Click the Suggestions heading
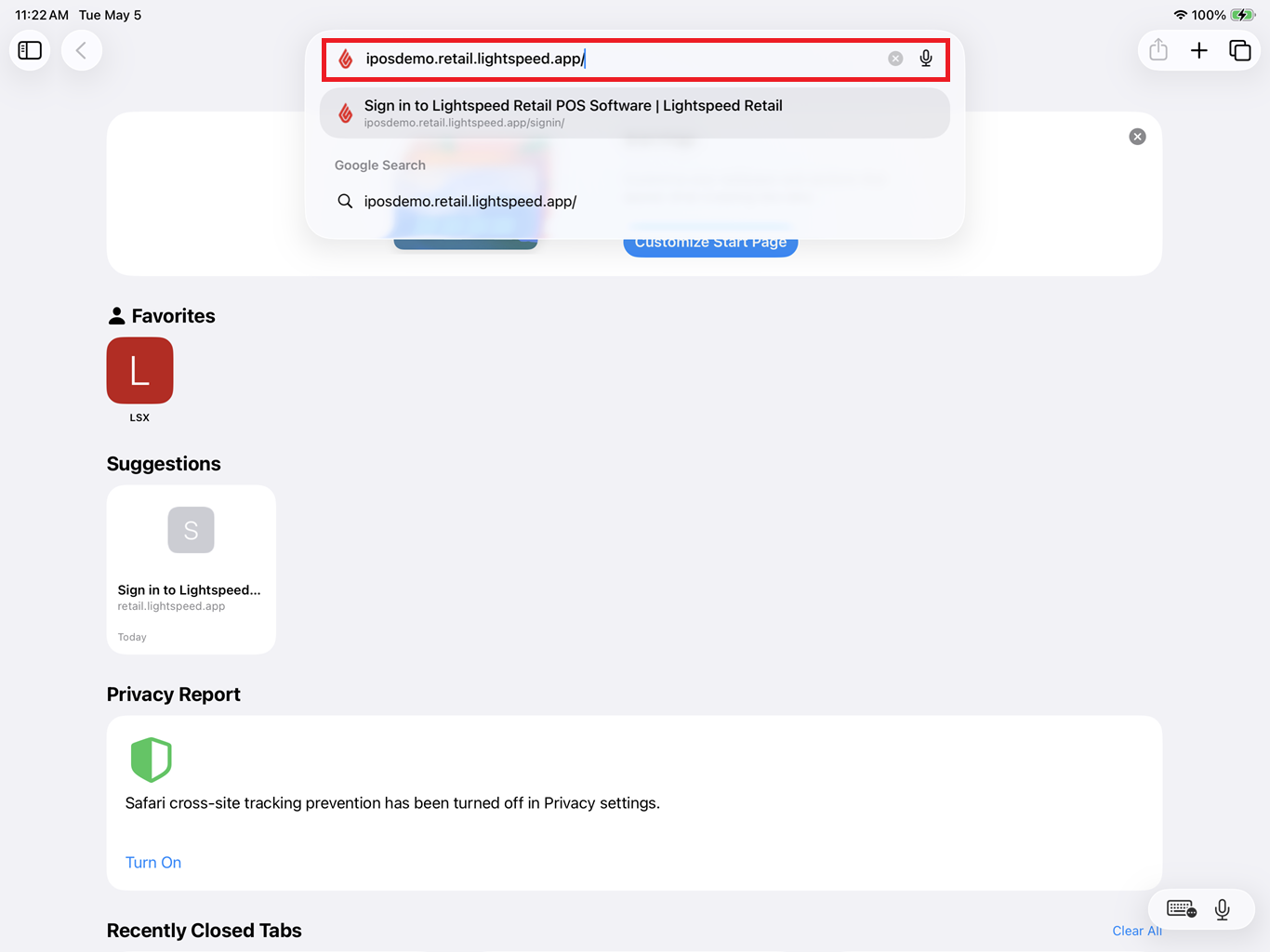This screenshot has height=952, width=1270. [164, 464]
